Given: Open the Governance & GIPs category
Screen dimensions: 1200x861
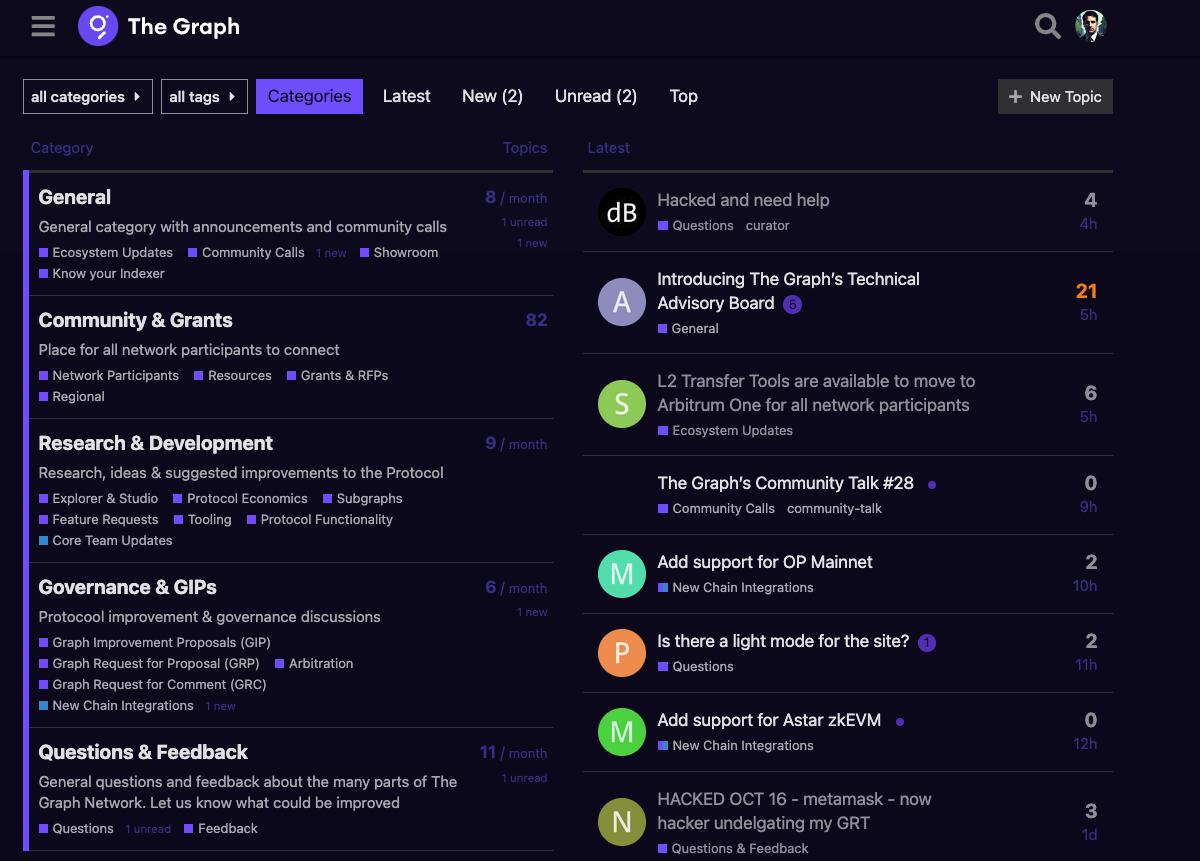Looking at the screenshot, I should [x=128, y=588].
